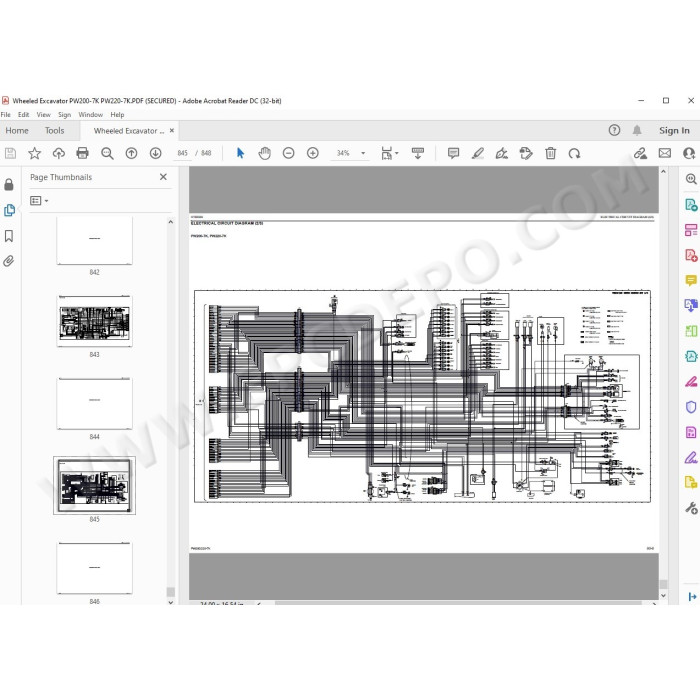This screenshot has height=700, width=700.
Task: Open the Sign menu
Action: (x=64, y=115)
